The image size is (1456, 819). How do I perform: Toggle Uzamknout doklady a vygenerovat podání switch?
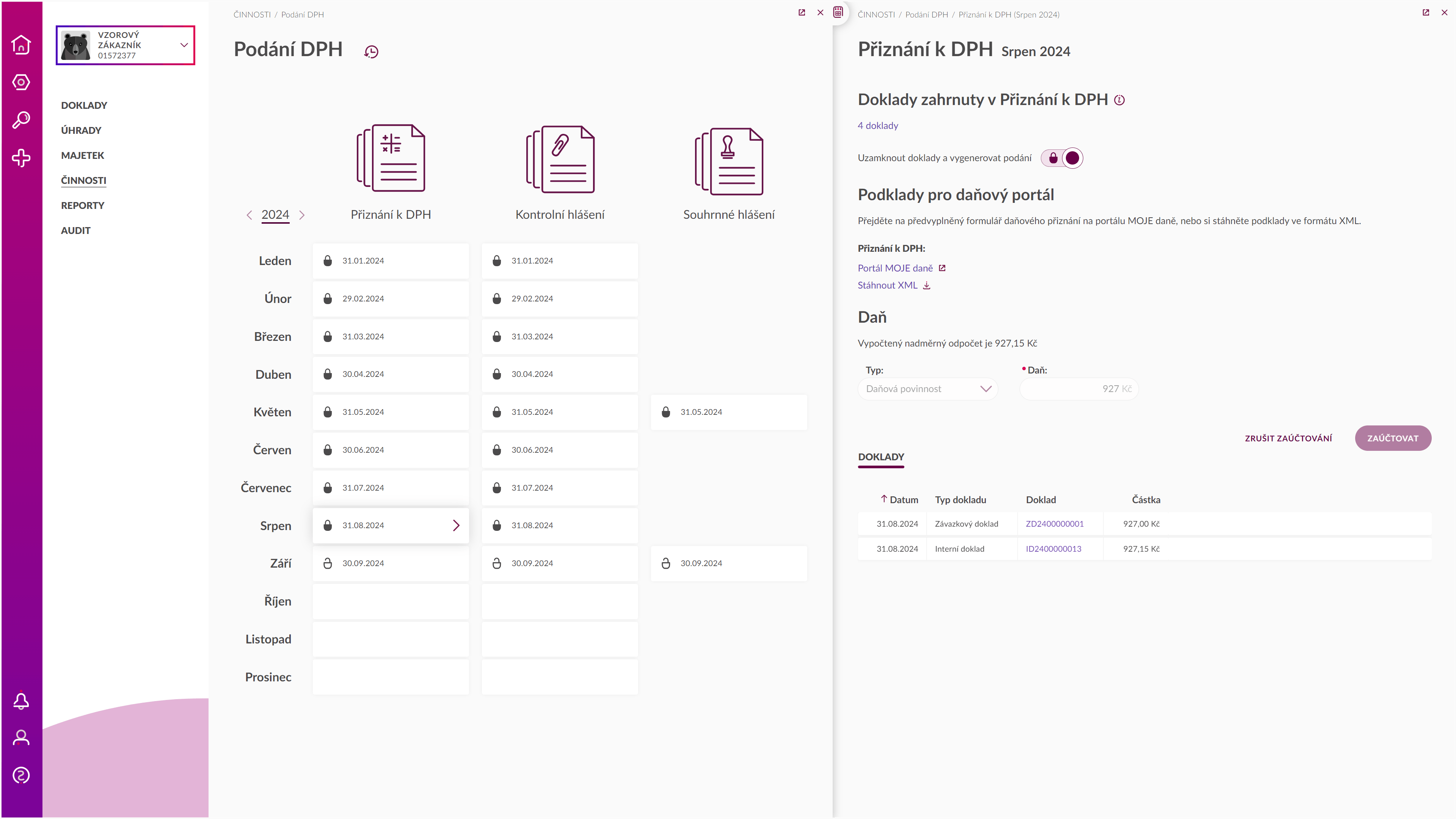coord(1062,158)
